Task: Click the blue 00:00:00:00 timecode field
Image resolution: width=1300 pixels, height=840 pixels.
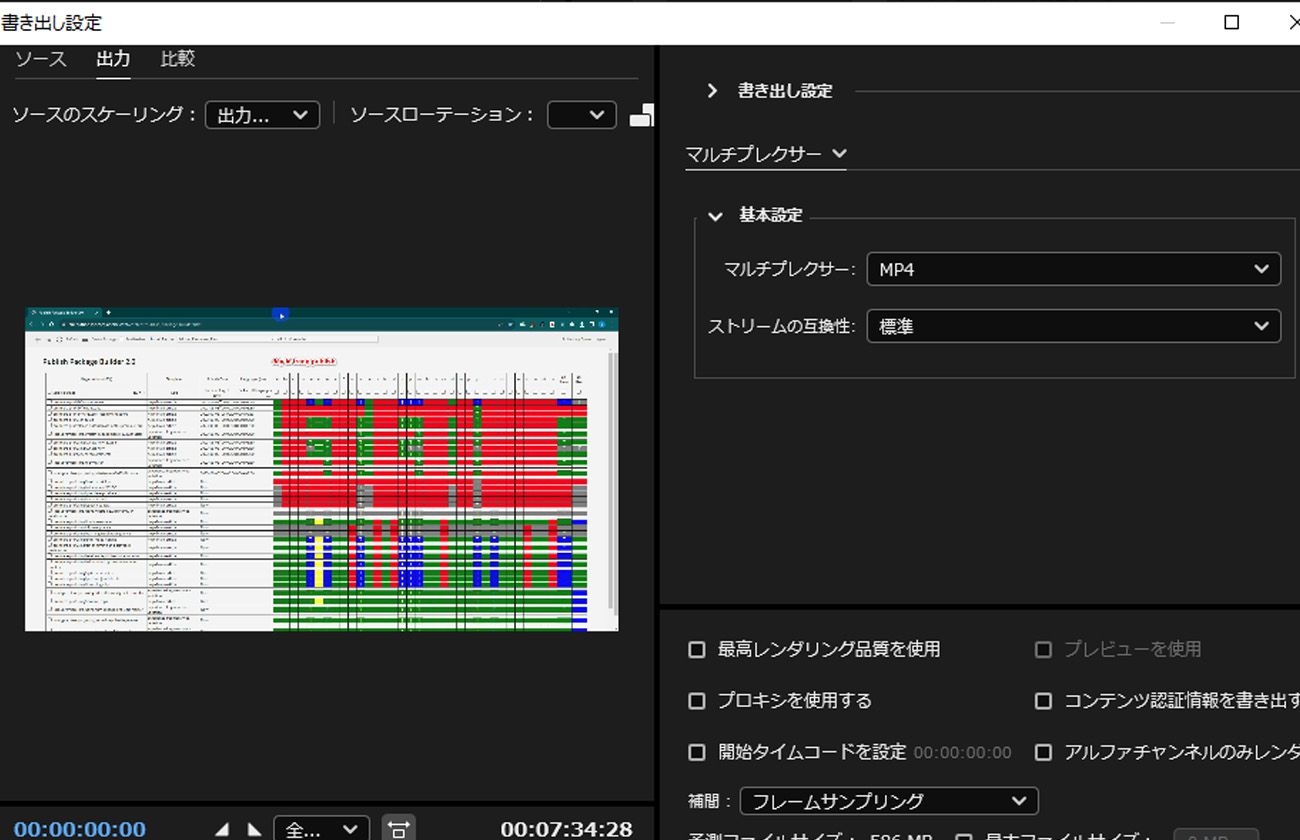Action: 79,828
